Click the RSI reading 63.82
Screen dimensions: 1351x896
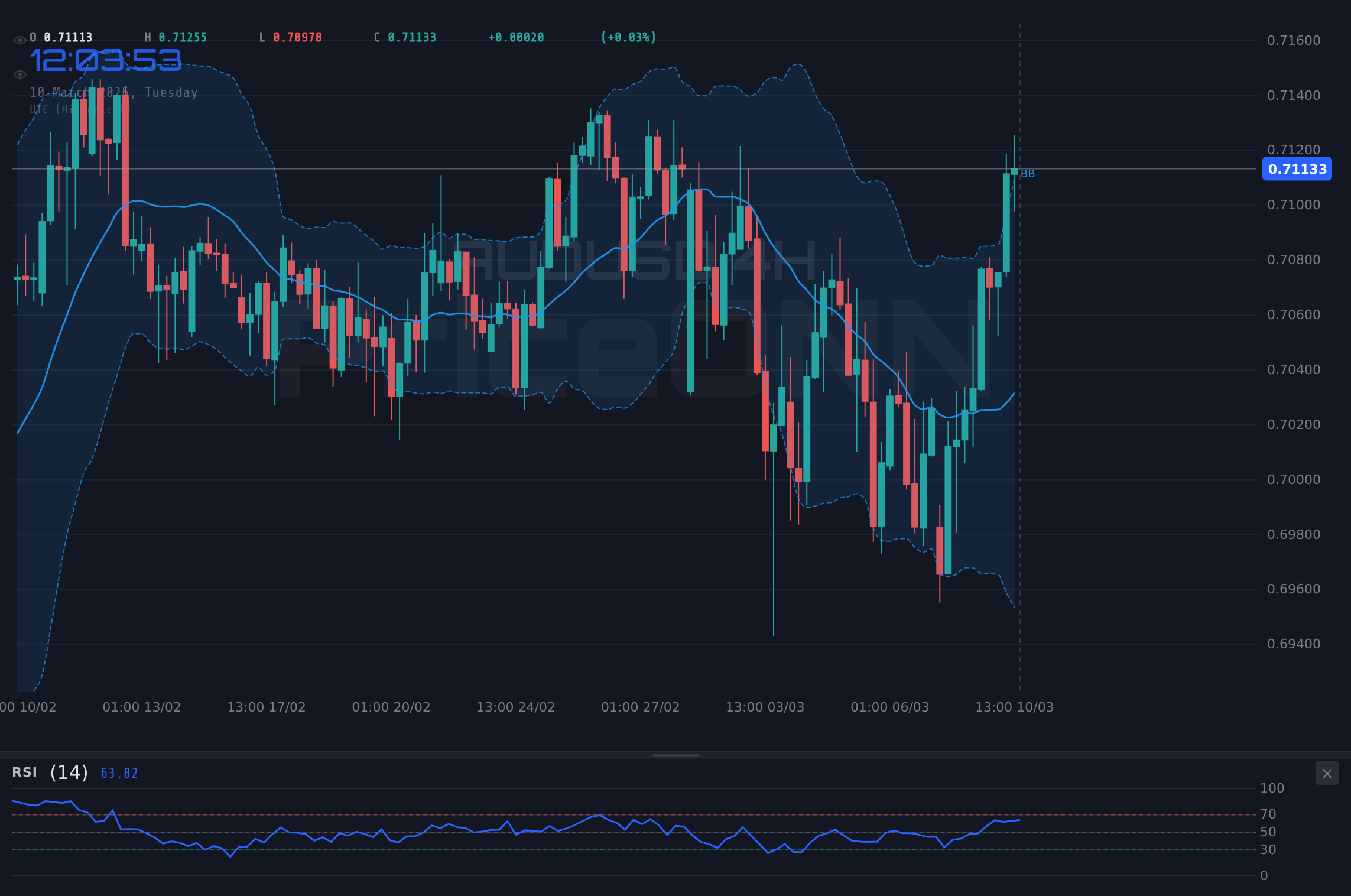[119, 774]
